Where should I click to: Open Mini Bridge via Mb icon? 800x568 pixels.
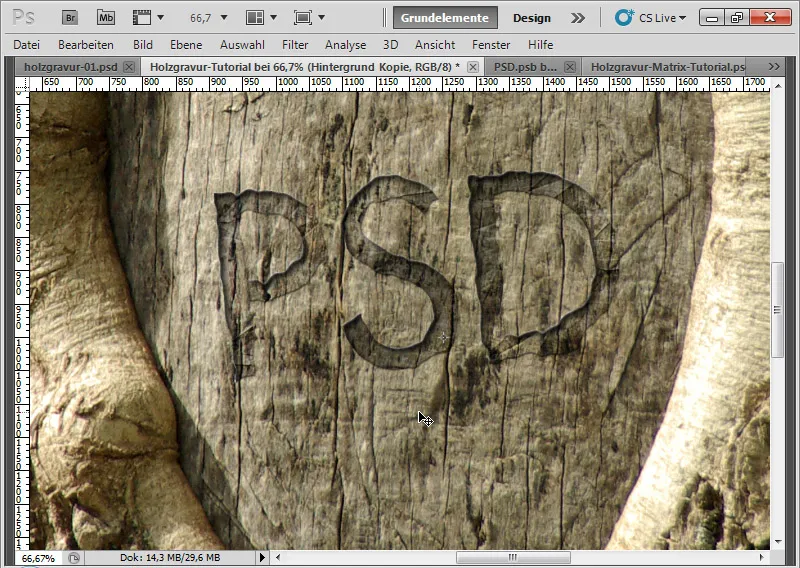tap(106, 18)
